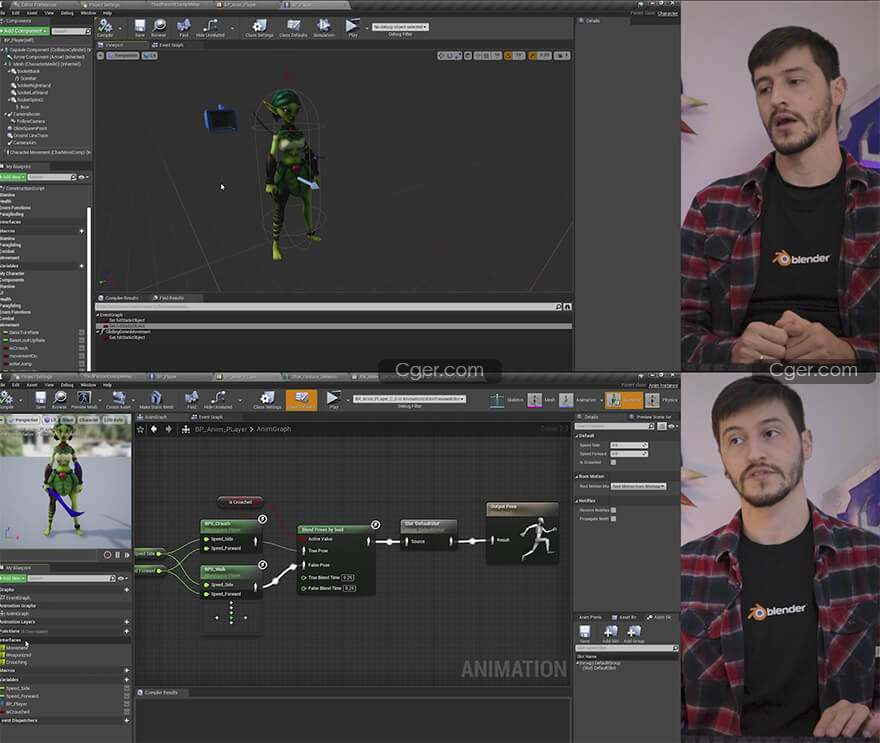Click Add Group in the Anim Slot panel
The image size is (880, 743).
tap(634, 634)
